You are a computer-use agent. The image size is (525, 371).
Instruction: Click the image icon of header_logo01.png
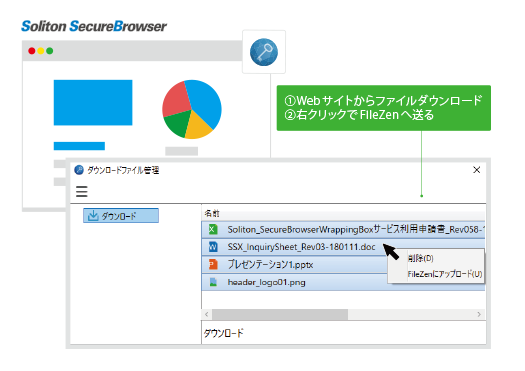tap(213, 282)
